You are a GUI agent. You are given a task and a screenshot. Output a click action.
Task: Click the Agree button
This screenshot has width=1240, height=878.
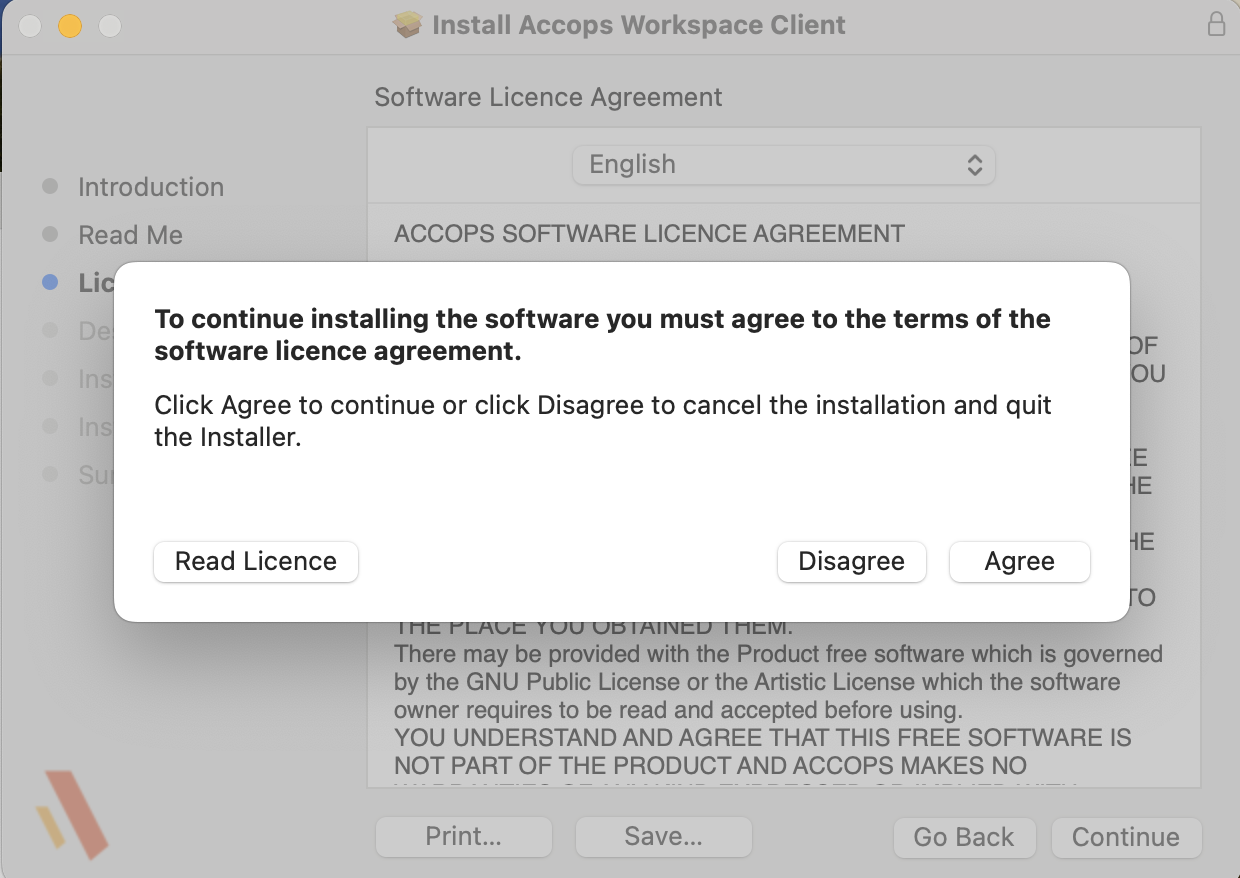coord(1019,561)
